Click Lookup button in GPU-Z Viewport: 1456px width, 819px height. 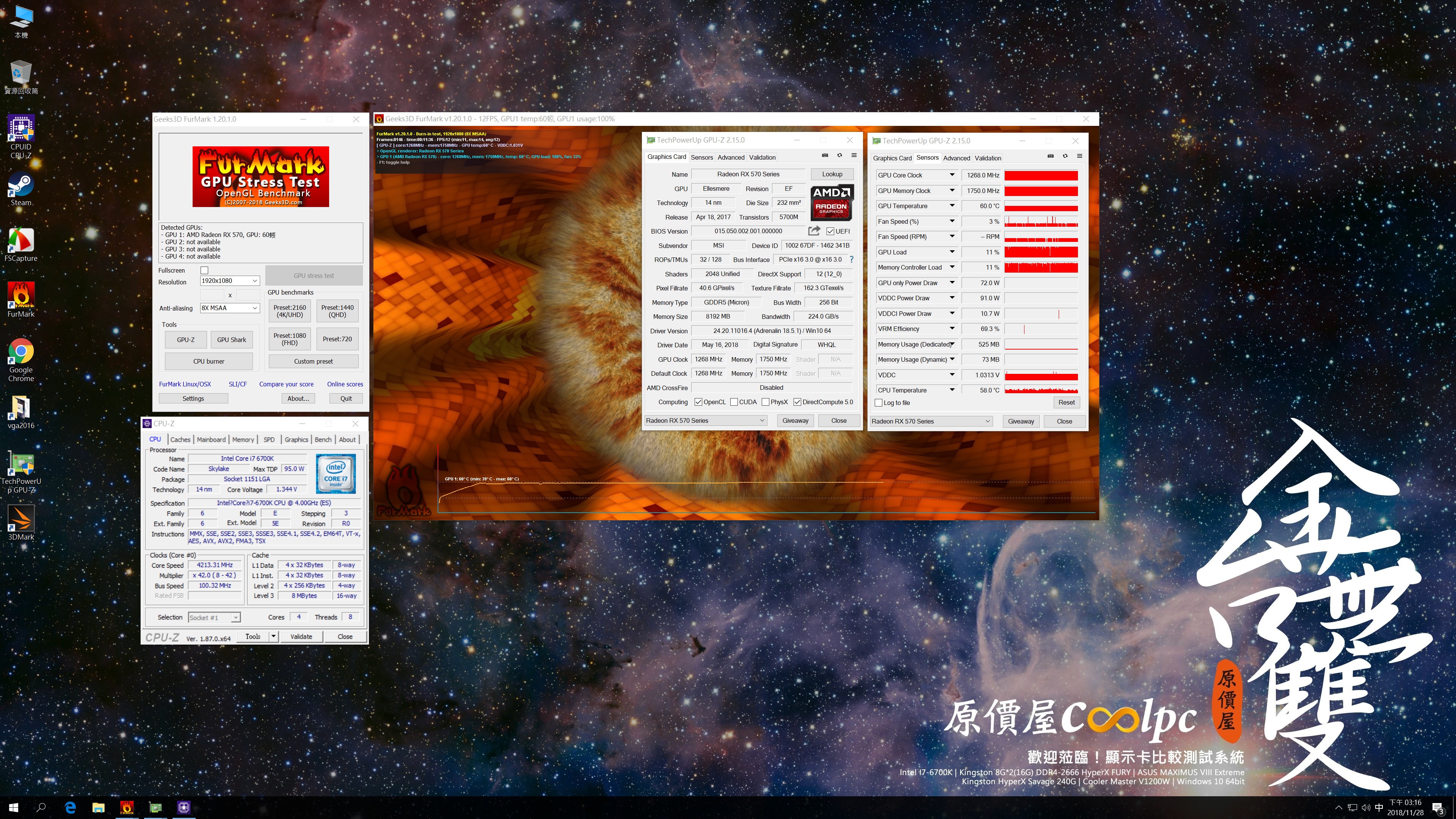click(832, 174)
